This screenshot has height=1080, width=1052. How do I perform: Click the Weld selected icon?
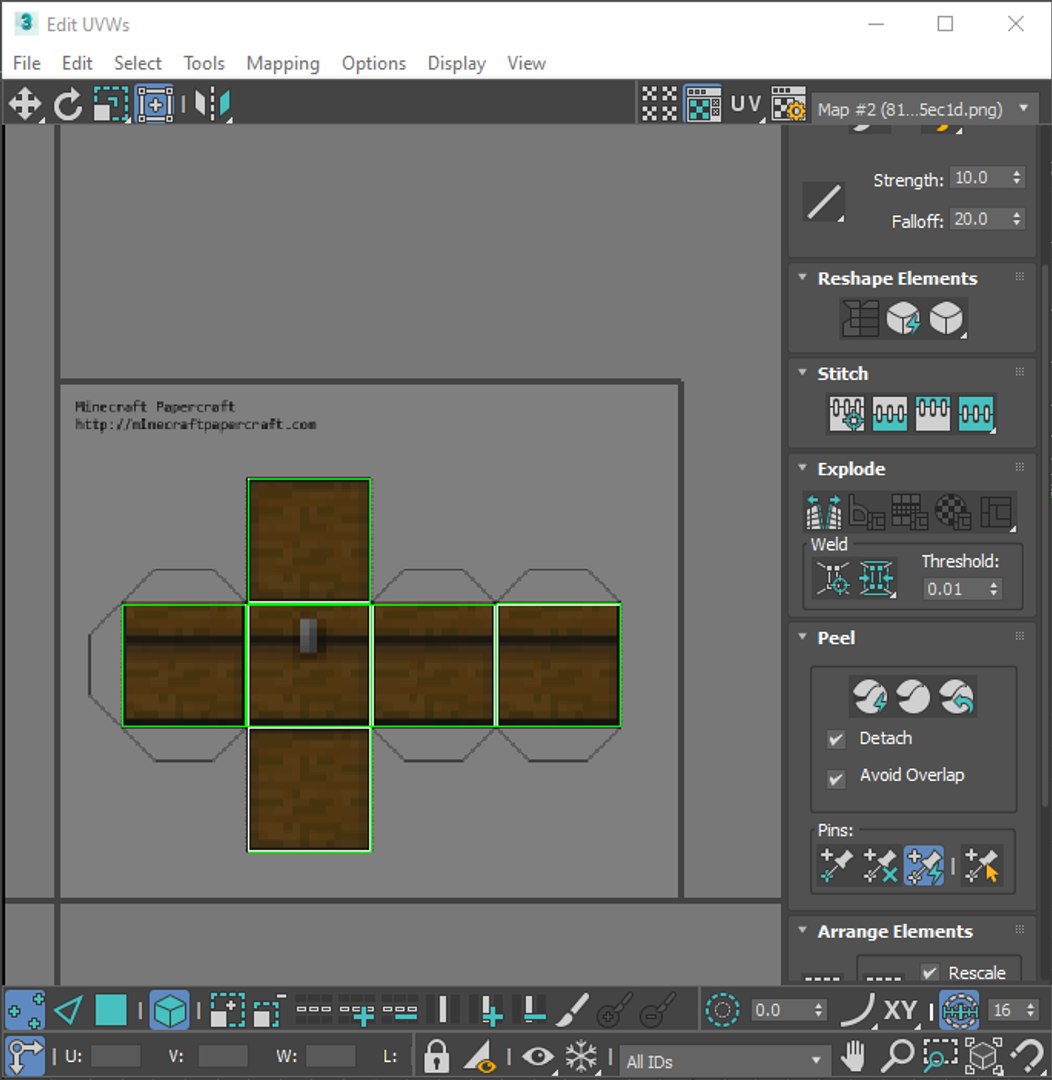[x=876, y=577]
